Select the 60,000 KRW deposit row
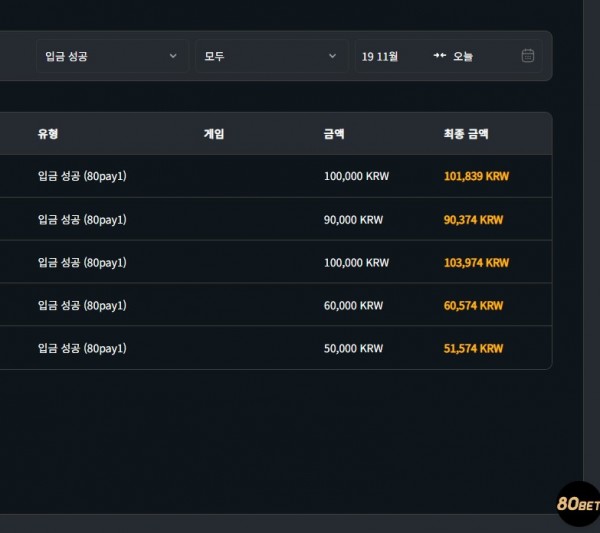The height and width of the screenshot is (533, 600). [276, 305]
